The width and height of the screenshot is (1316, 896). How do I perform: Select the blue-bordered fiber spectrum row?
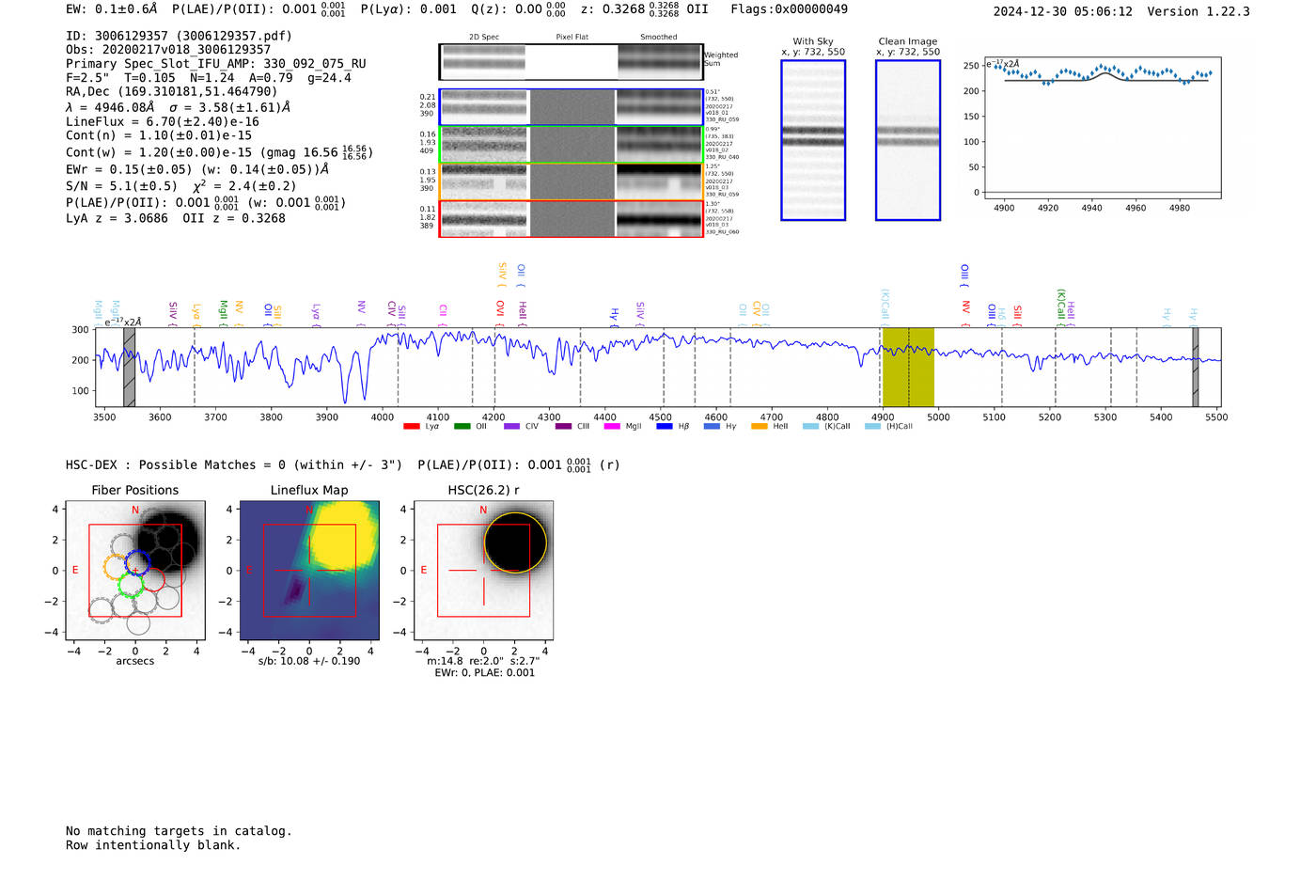coord(571,107)
